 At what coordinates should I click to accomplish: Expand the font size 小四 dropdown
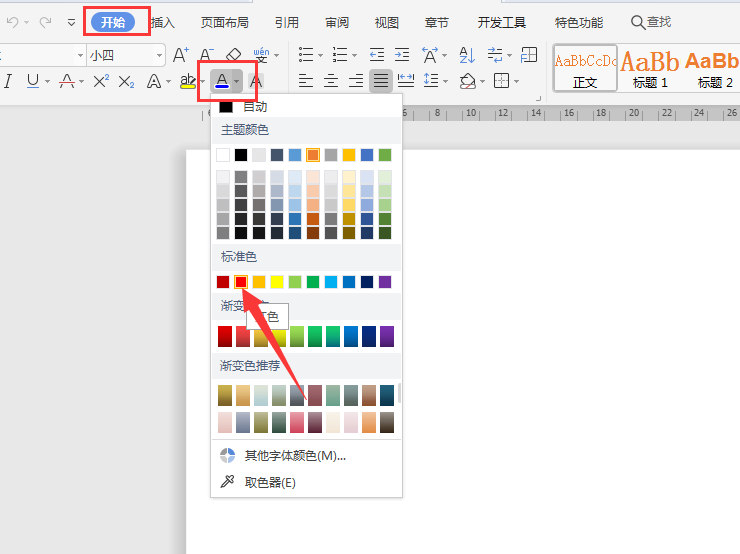tap(158, 55)
